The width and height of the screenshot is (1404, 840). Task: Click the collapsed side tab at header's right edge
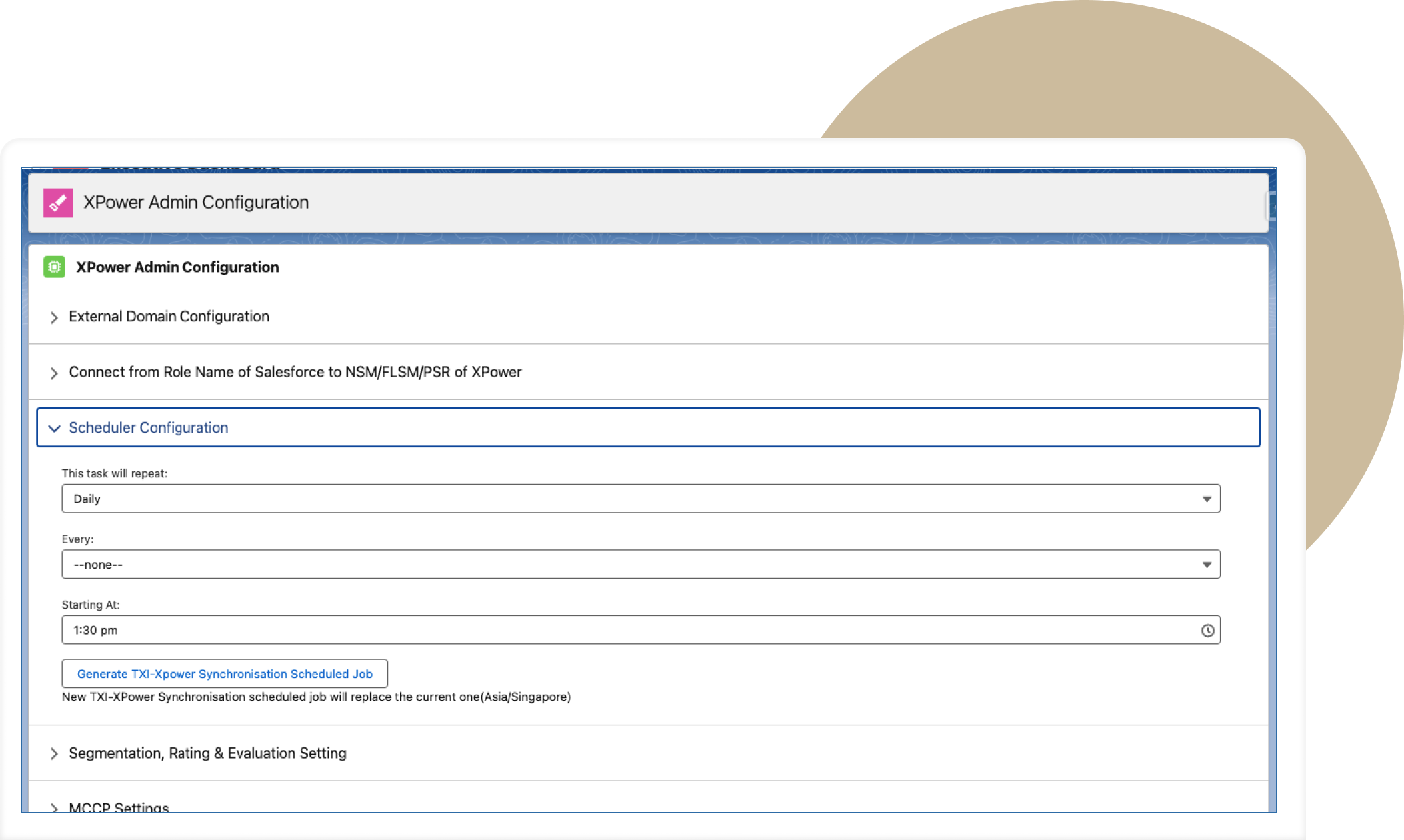point(1272,207)
